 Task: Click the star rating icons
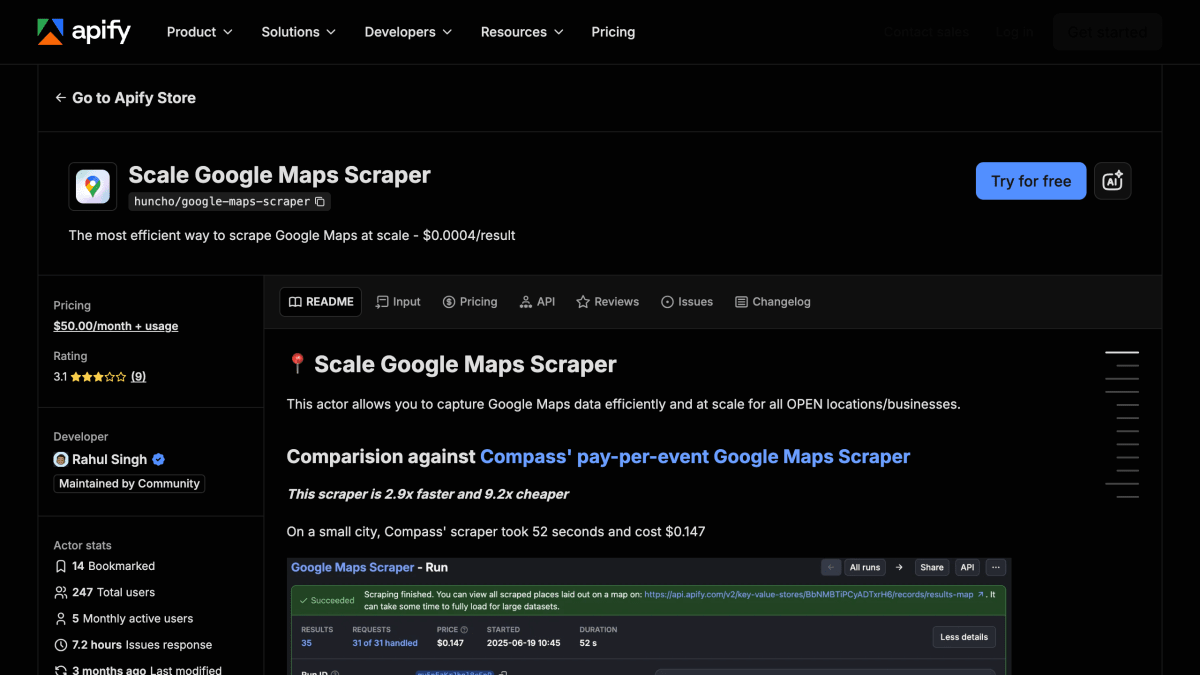click(x=98, y=377)
